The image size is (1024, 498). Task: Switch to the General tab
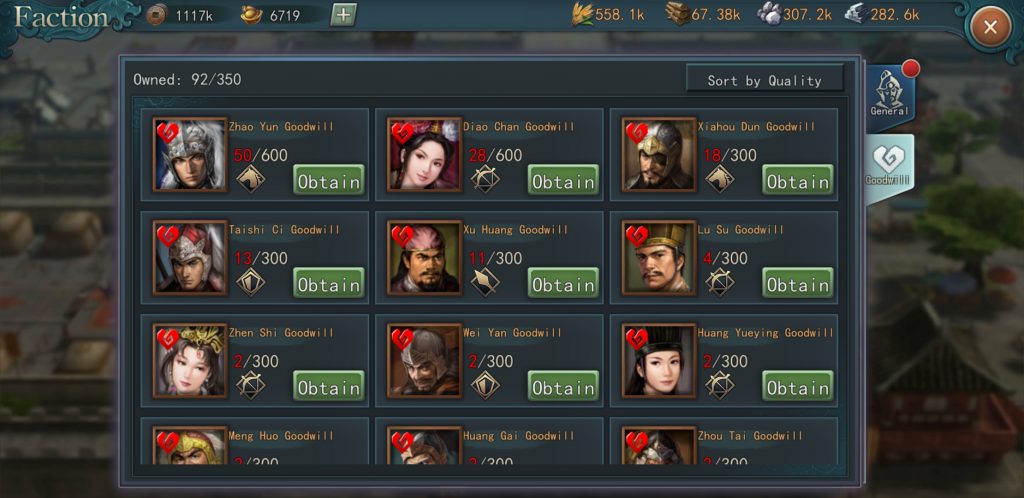pyautogui.click(x=889, y=94)
